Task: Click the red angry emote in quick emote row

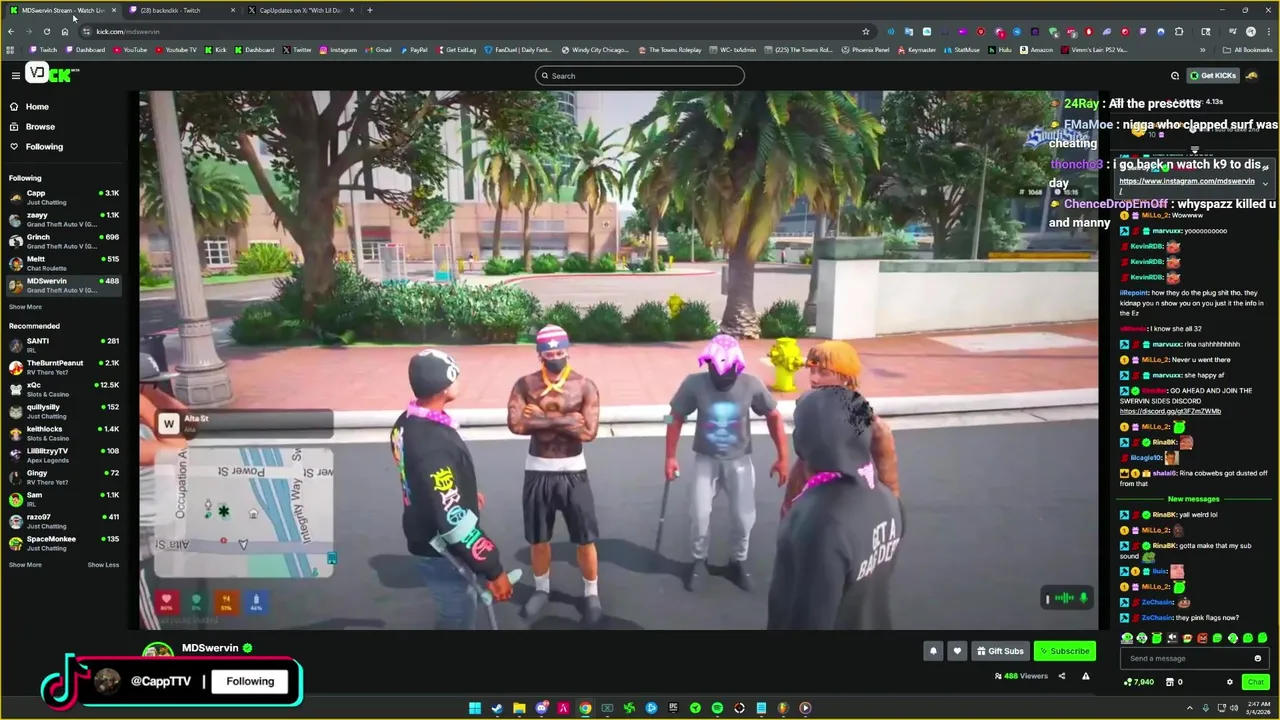Action: pyautogui.click(x=1202, y=638)
